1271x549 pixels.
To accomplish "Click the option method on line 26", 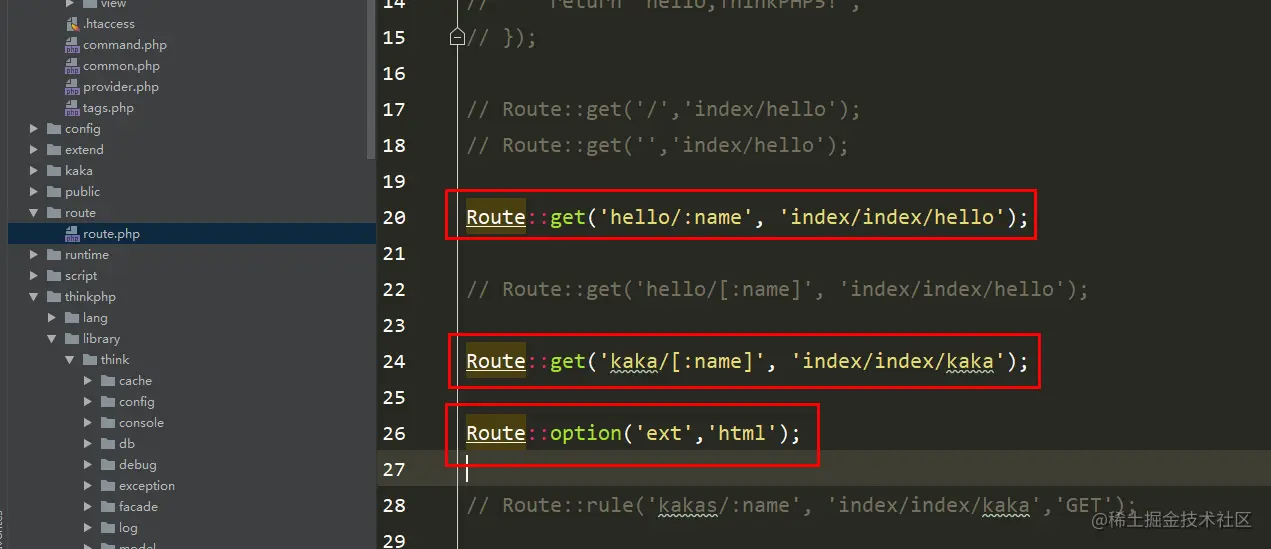I will [586, 433].
